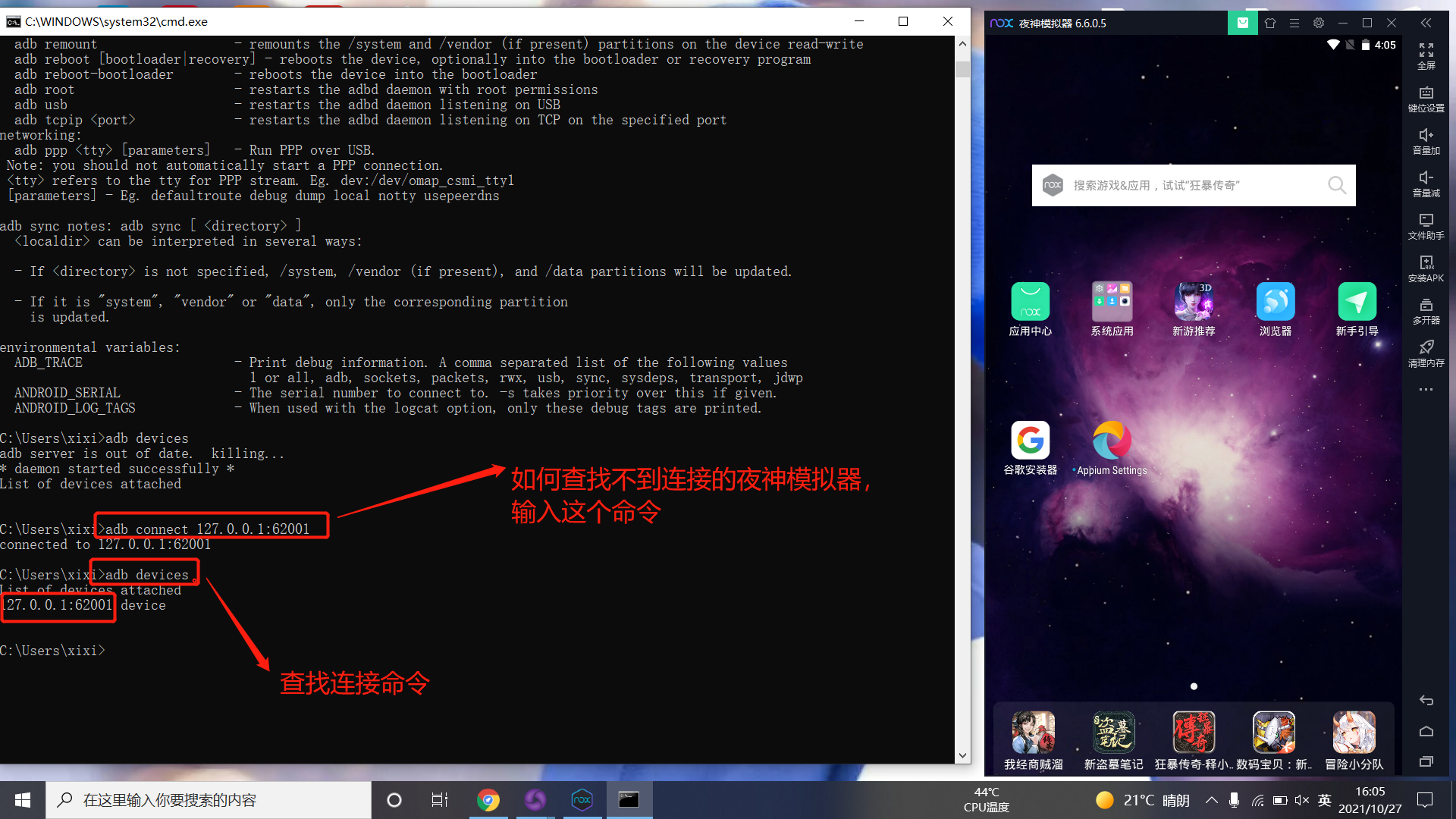Screen dimensions: 1456x819
Task: Open the 多开器 multi-instance tool
Action: pyautogui.click(x=1426, y=310)
